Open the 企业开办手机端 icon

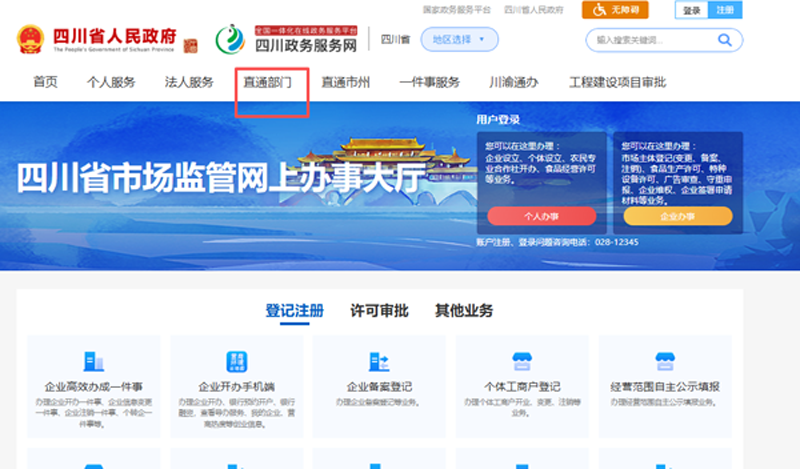237,361
